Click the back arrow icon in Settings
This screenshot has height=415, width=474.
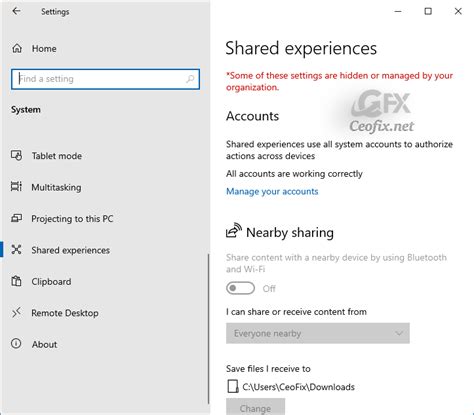pos(16,11)
